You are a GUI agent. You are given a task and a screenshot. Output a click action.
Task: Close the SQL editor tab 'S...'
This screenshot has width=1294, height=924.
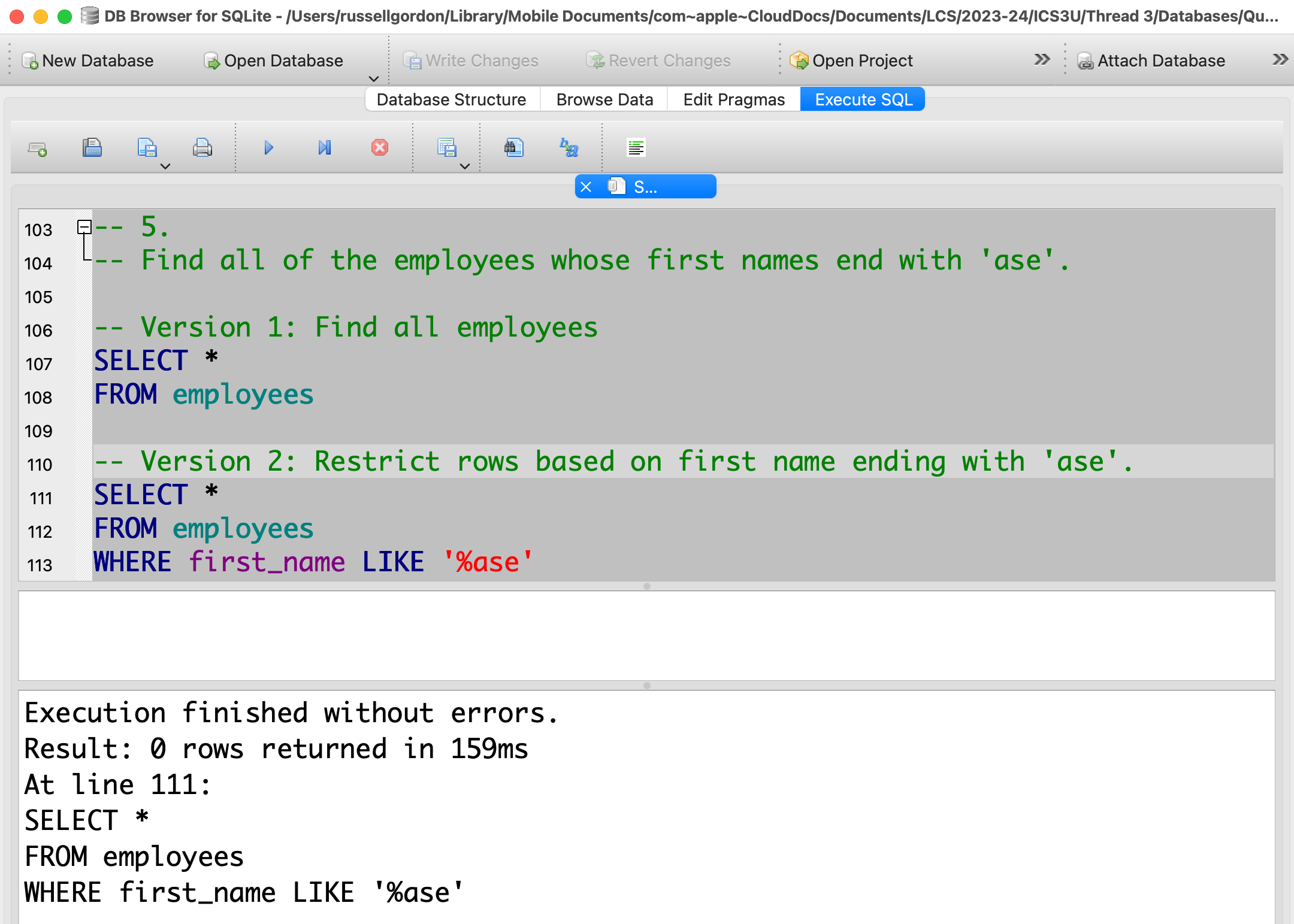(x=586, y=187)
